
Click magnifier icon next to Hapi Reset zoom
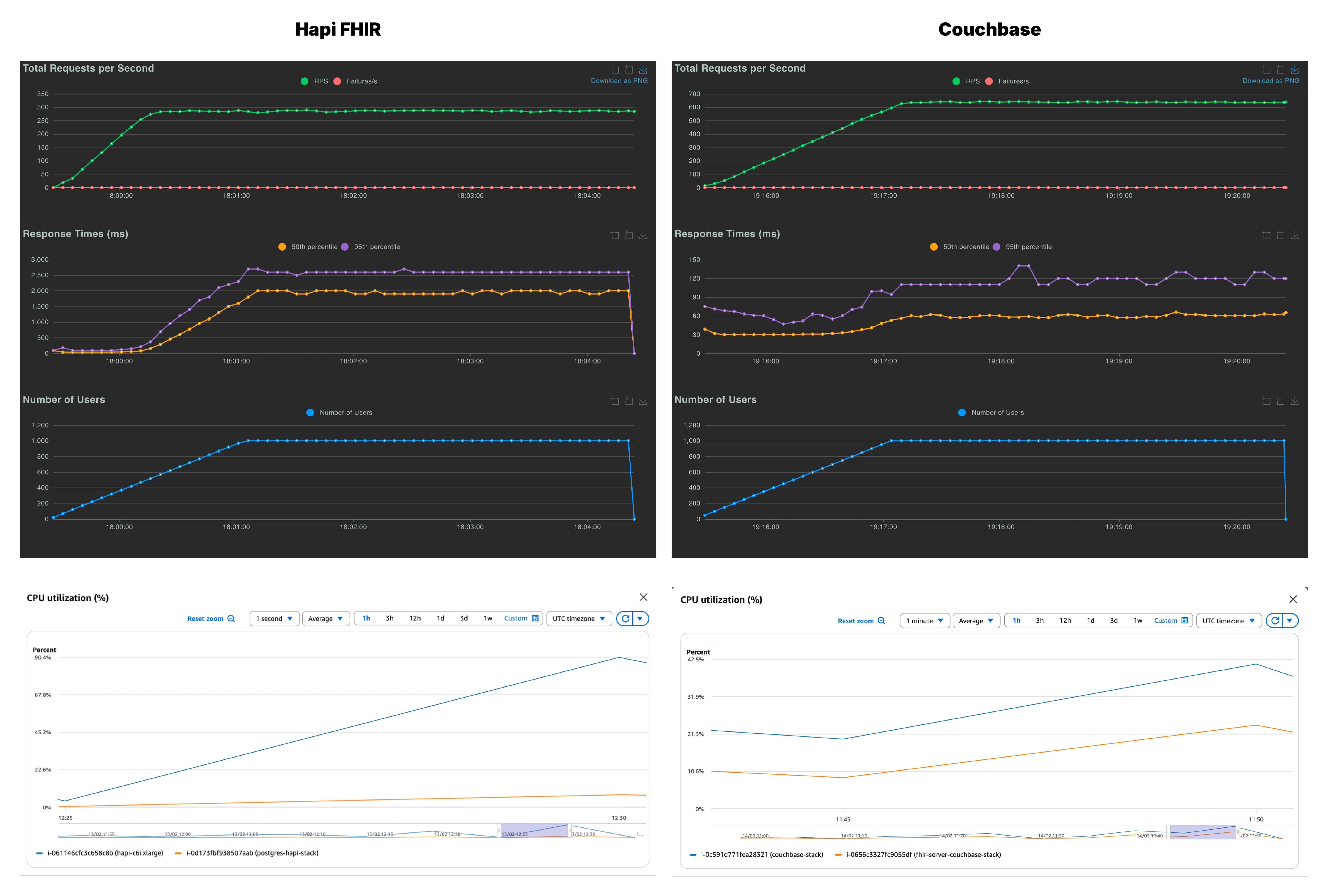coord(231,618)
